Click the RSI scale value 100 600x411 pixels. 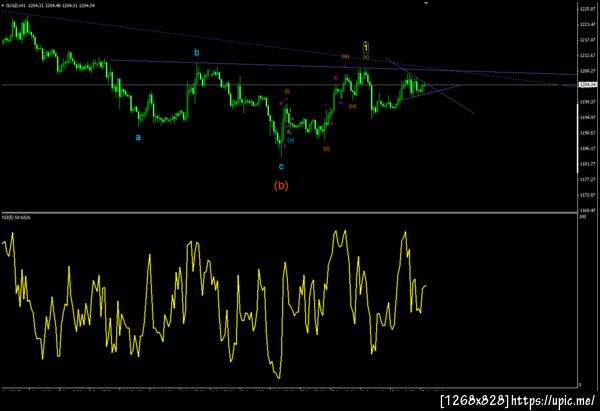coord(583,217)
